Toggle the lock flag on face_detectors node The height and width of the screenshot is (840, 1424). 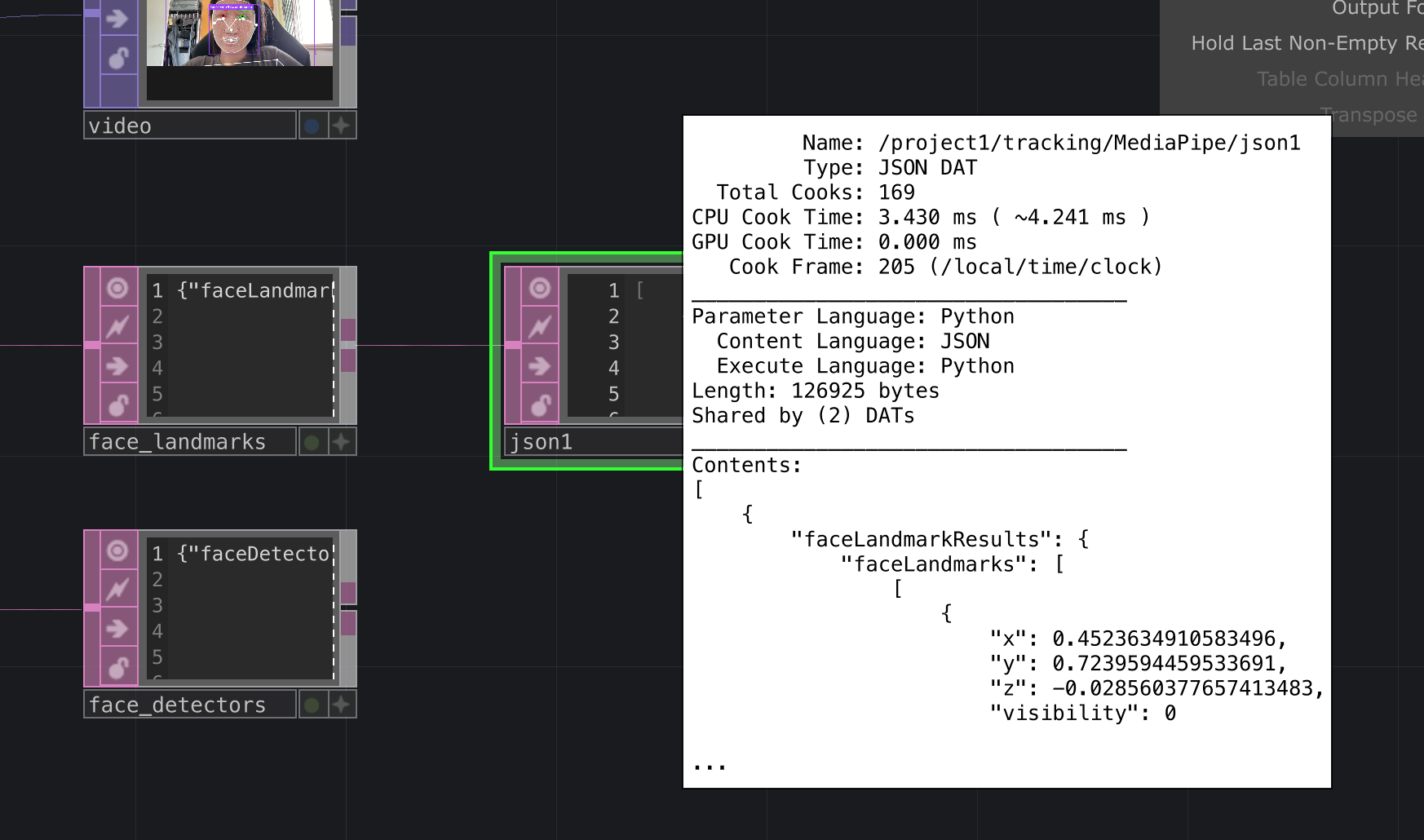tap(117, 668)
